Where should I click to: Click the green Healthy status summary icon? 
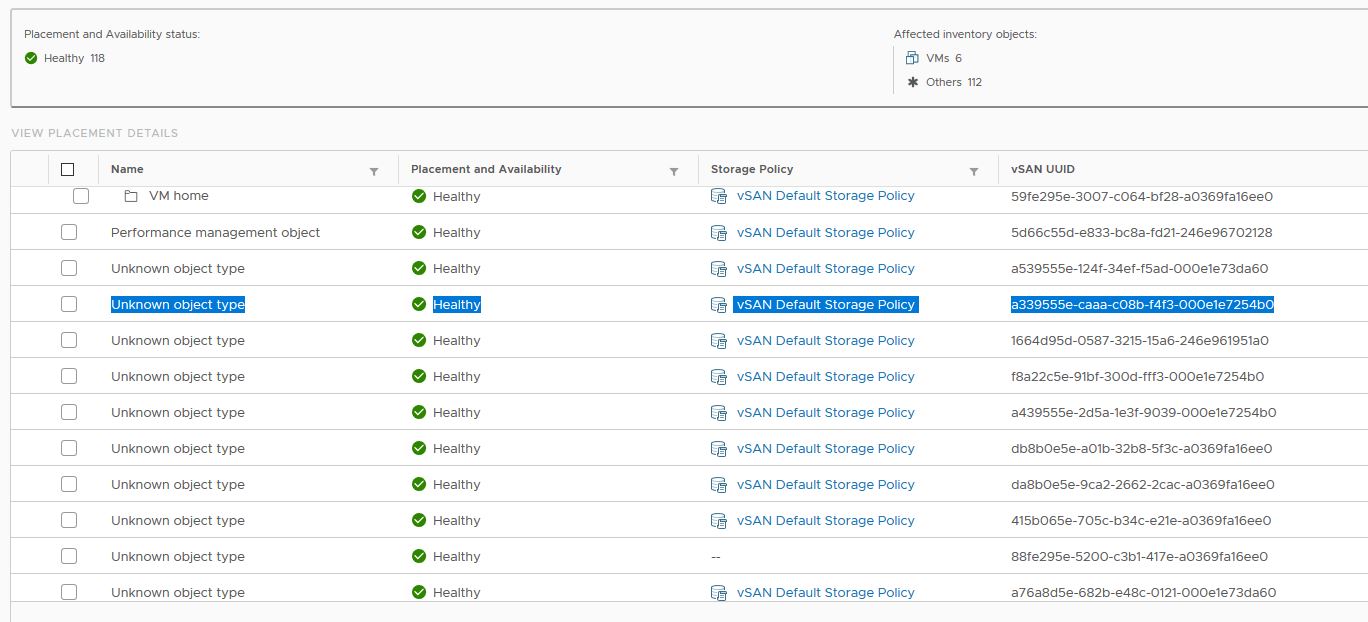point(31,58)
